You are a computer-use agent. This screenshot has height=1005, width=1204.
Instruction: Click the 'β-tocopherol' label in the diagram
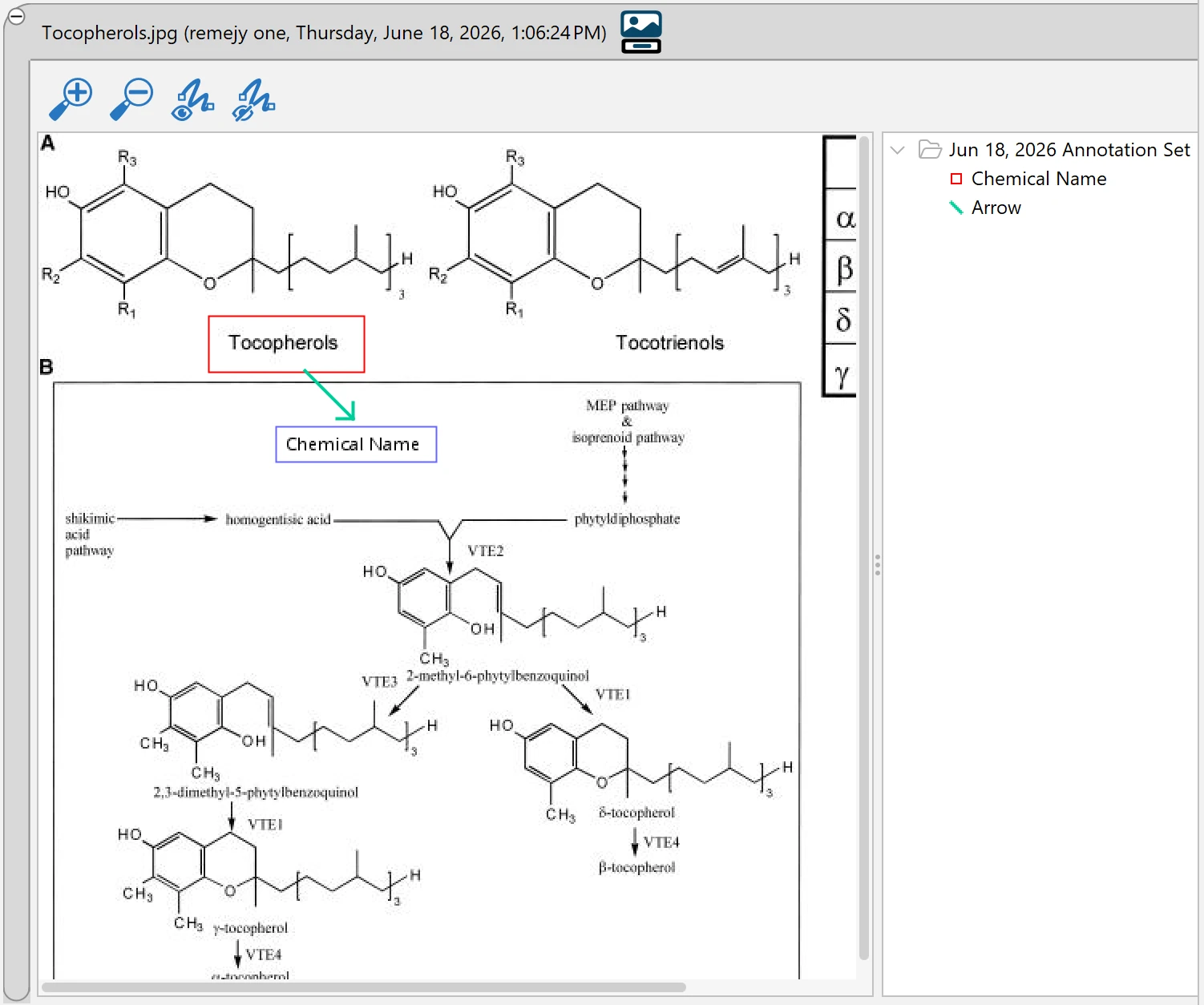click(x=636, y=867)
